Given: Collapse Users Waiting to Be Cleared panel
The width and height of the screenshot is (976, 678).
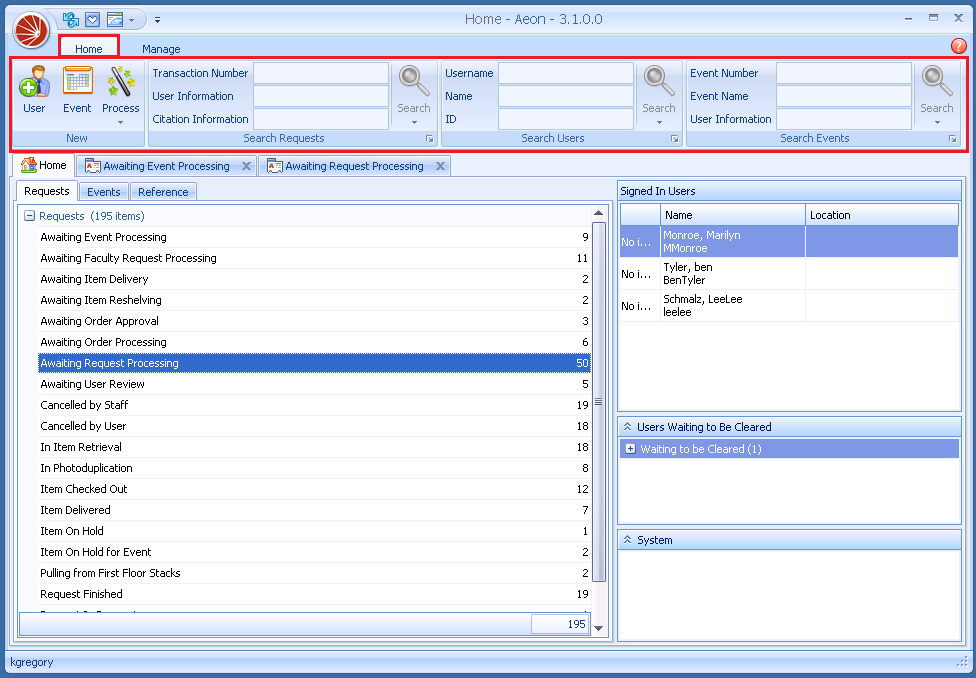Looking at the screenshot, I should (627, 427).
